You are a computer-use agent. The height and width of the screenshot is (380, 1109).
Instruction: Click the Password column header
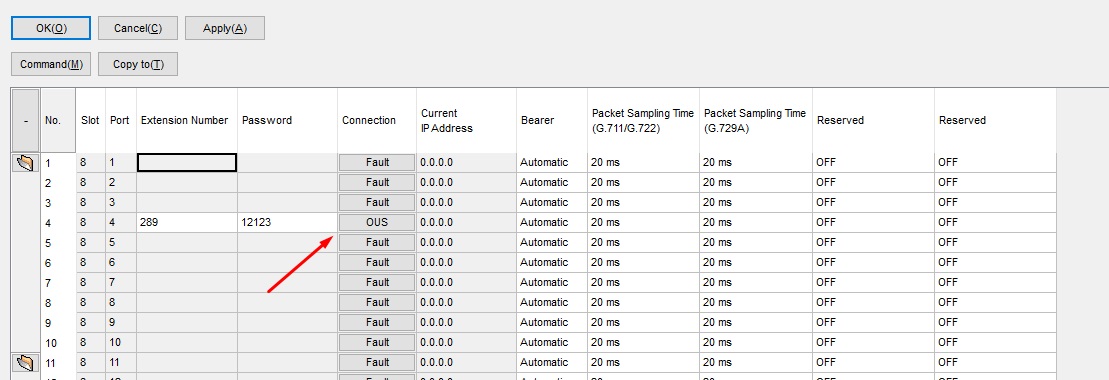(x=287, y=120)
